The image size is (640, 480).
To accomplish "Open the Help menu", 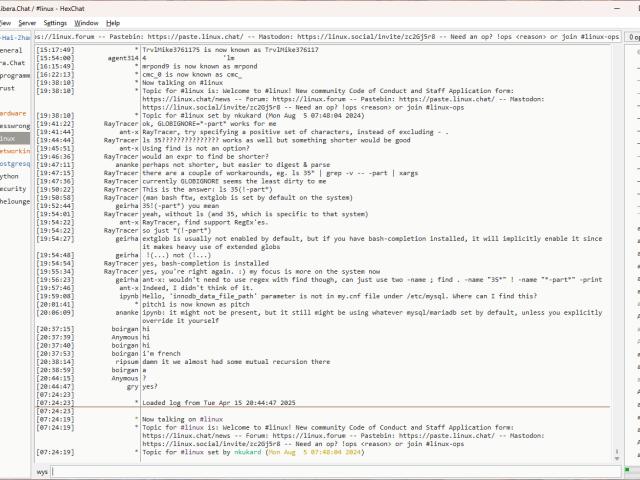I will (113, 22).
